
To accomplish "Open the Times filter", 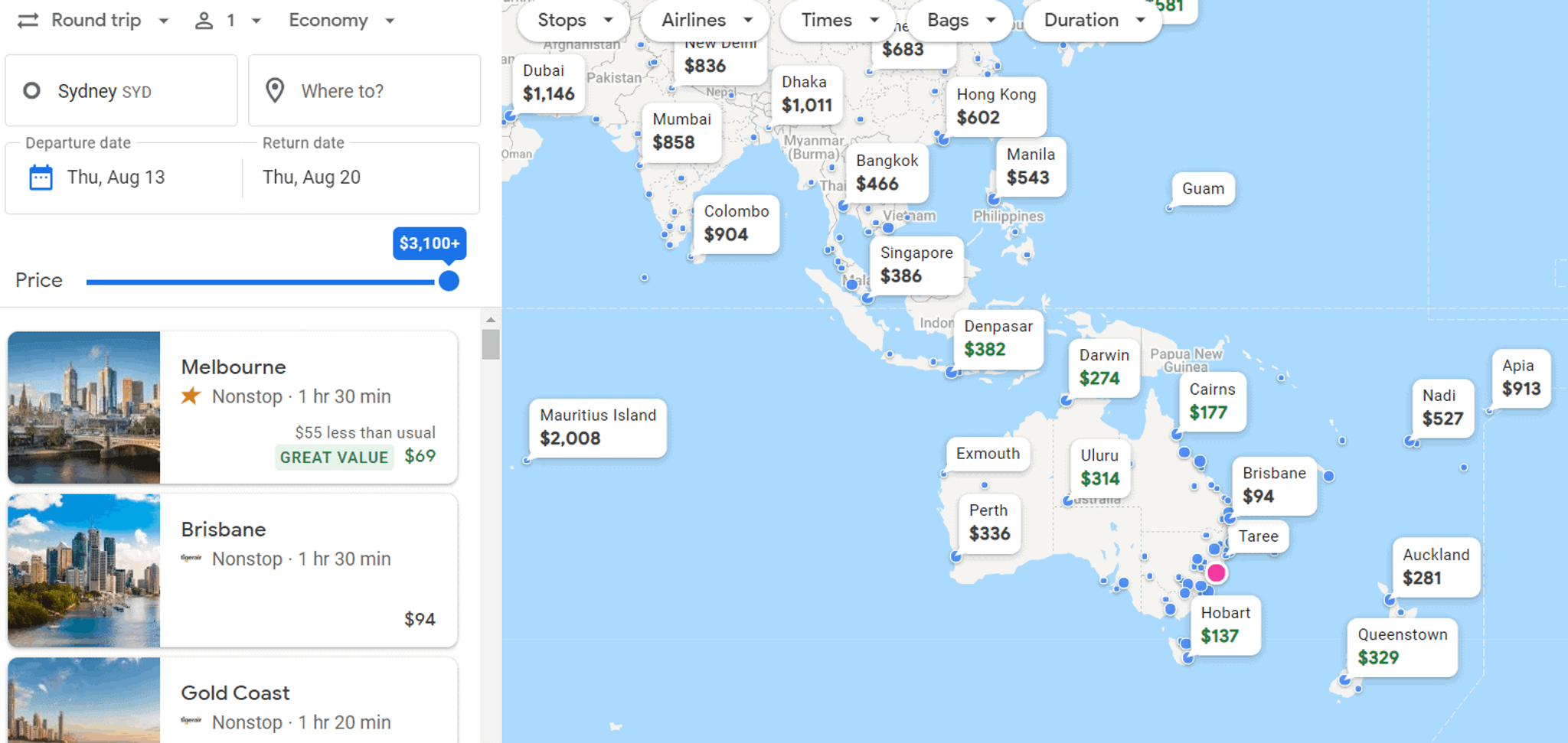I will pos(837,21).
